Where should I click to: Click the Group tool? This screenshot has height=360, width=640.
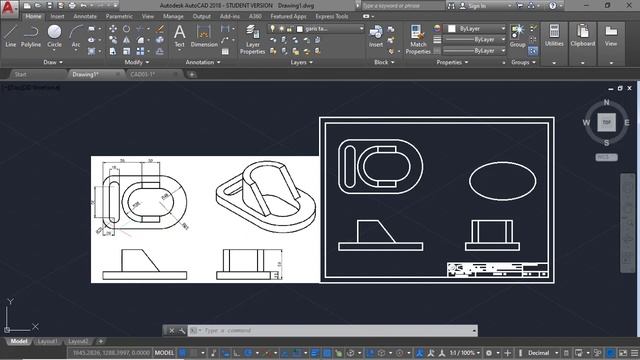pos(518,36)
